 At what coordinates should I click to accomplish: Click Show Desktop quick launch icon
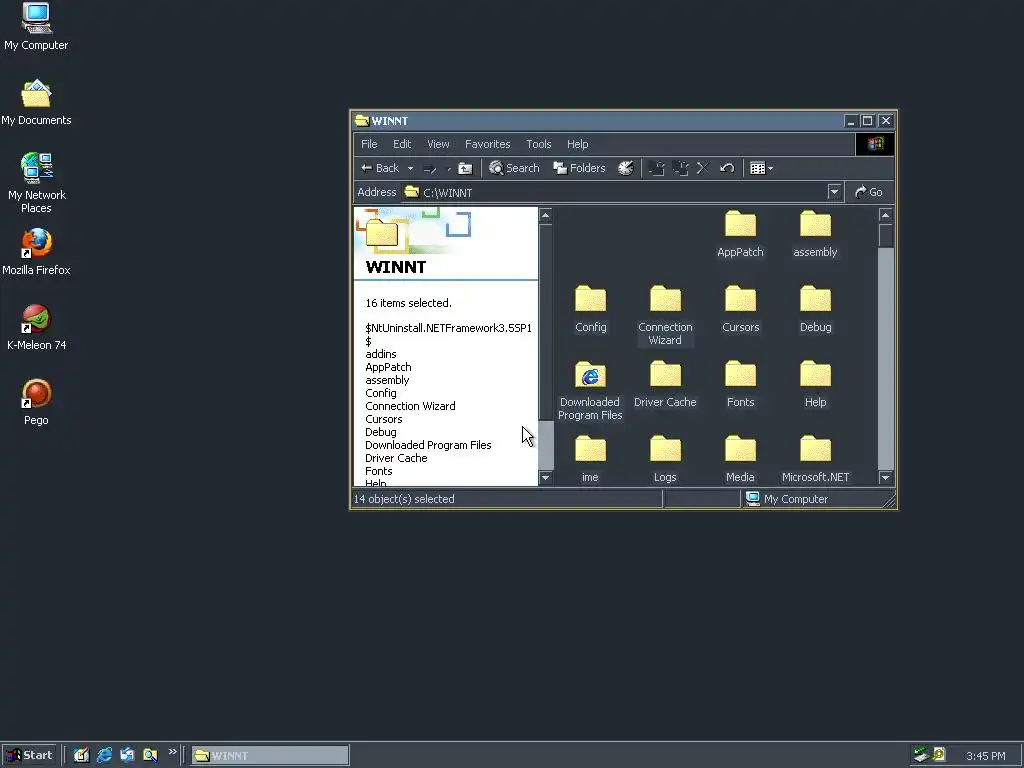click(81, 755)
